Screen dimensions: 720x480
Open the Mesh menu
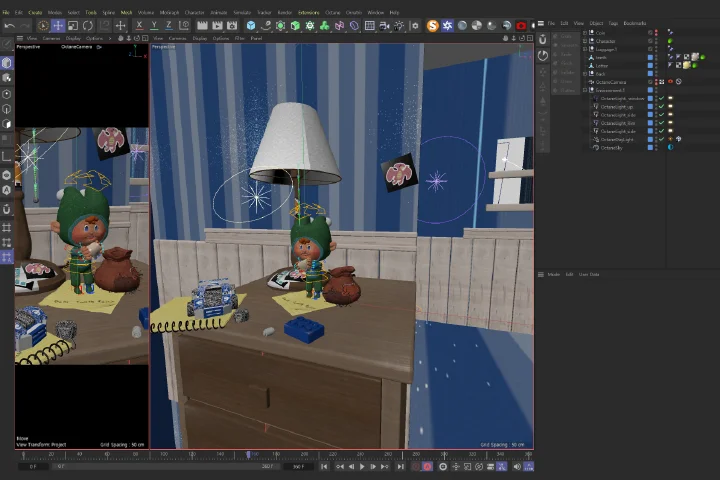(126, 12)
